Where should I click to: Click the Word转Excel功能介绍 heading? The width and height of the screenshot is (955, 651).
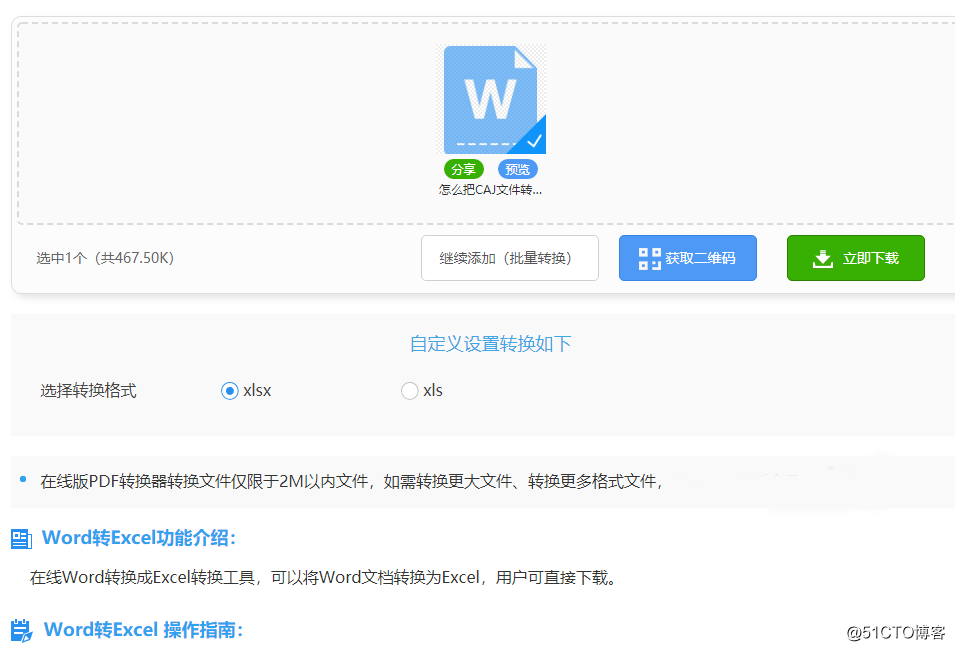click(x=139, y=538)
